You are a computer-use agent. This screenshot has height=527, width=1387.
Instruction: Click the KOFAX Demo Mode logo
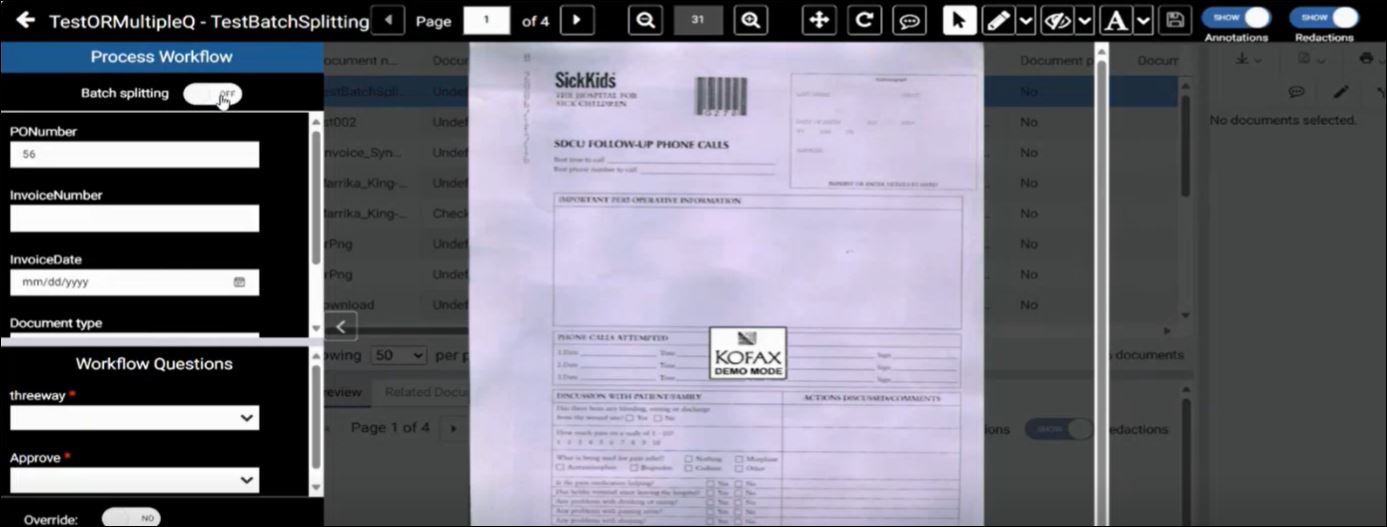748,353
